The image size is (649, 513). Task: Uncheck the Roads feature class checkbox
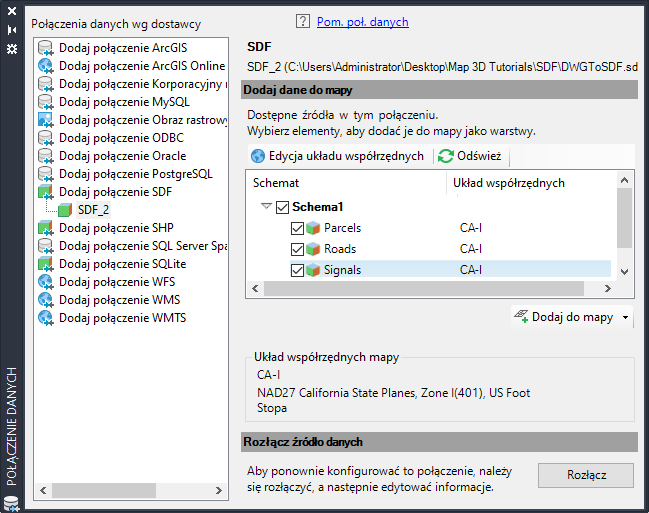coord(298,249)
